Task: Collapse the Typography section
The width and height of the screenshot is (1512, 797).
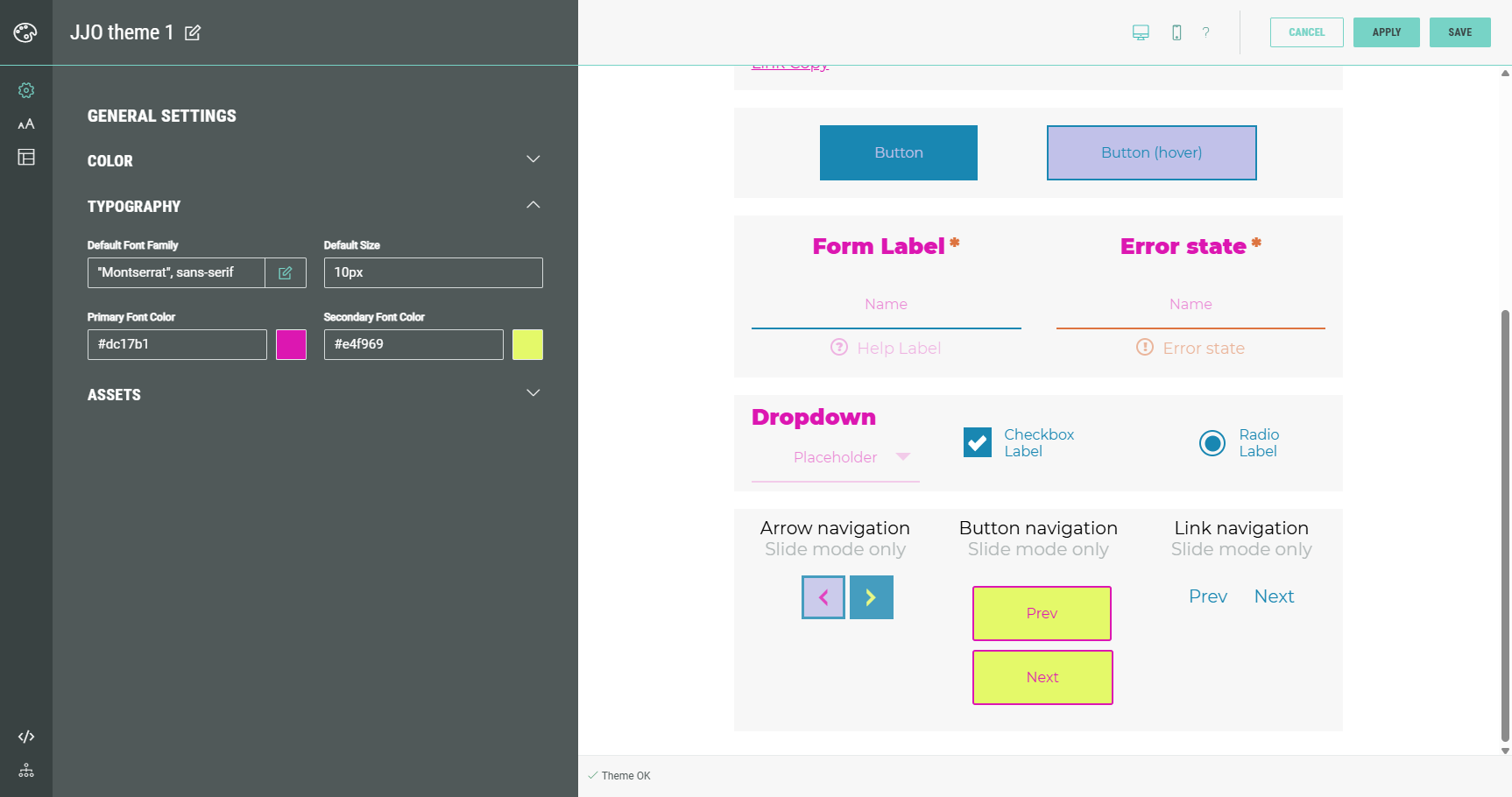Action: (533, 205)
